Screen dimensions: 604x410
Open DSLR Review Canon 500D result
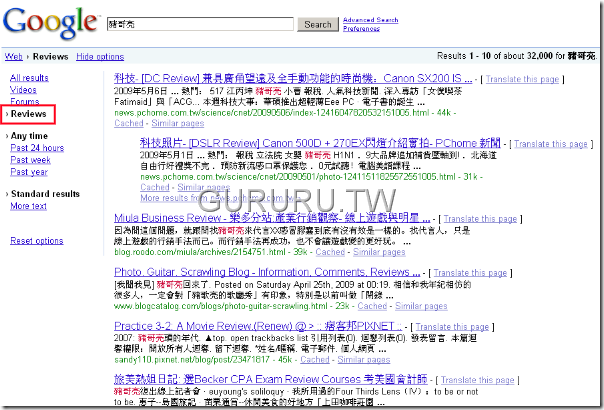pyautogui.click(x=320, y=143)
